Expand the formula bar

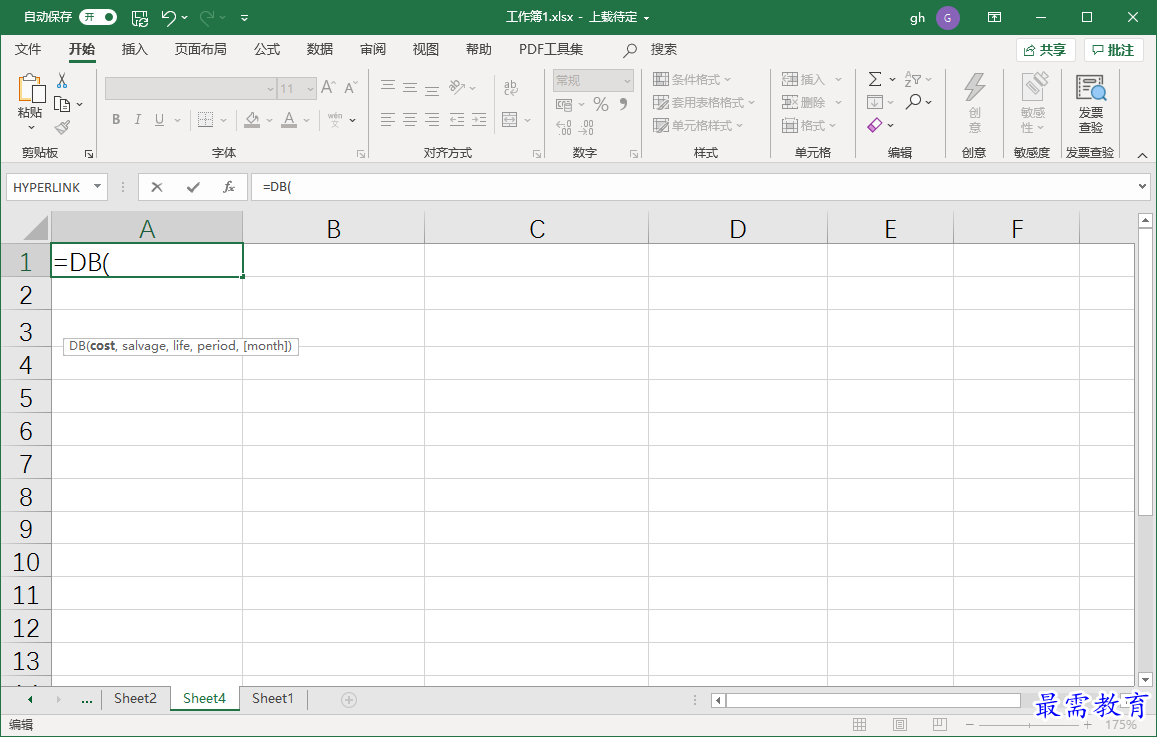pyautogui.click(x=1143, y=187)
